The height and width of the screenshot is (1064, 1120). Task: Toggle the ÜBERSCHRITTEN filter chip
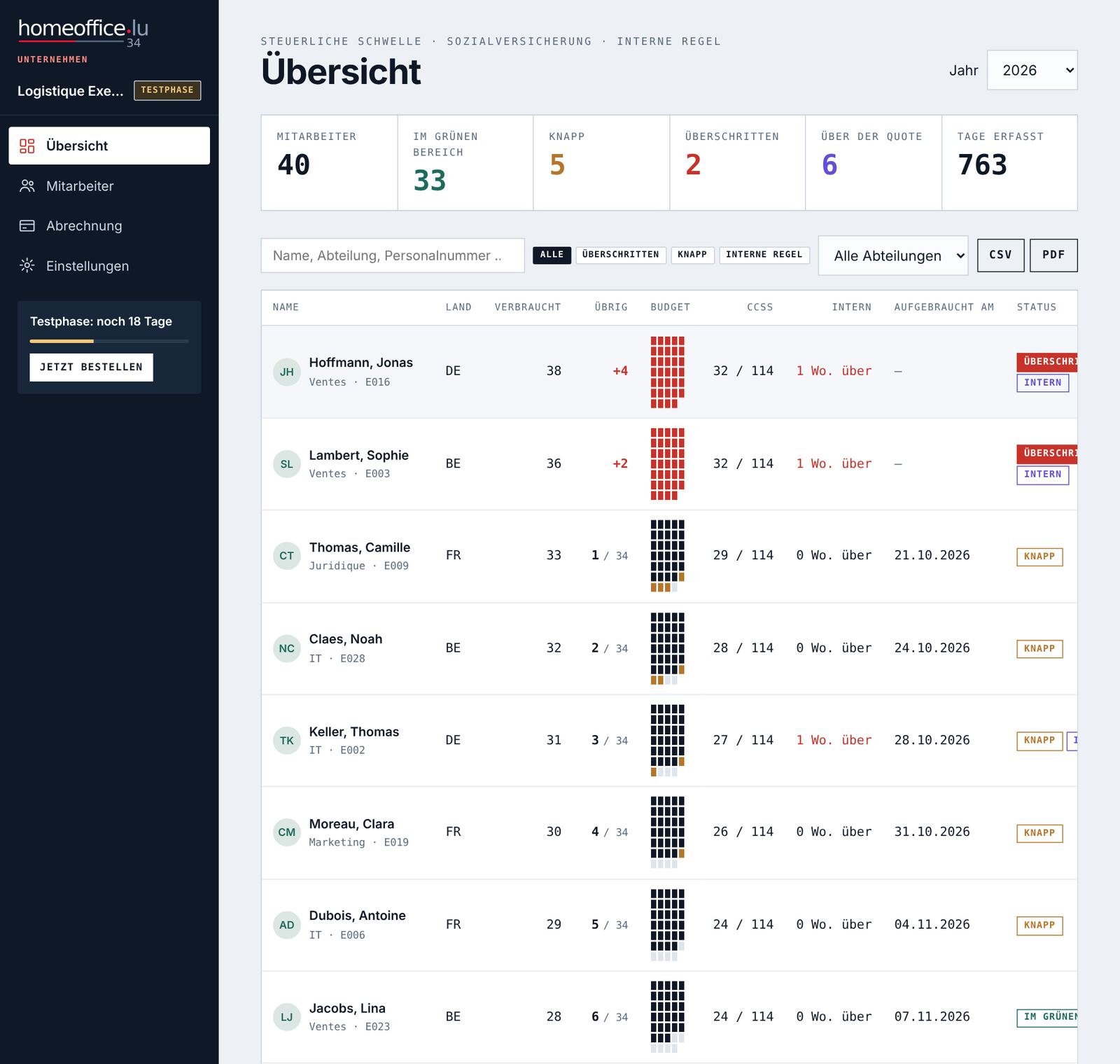[x=620, y=255]
